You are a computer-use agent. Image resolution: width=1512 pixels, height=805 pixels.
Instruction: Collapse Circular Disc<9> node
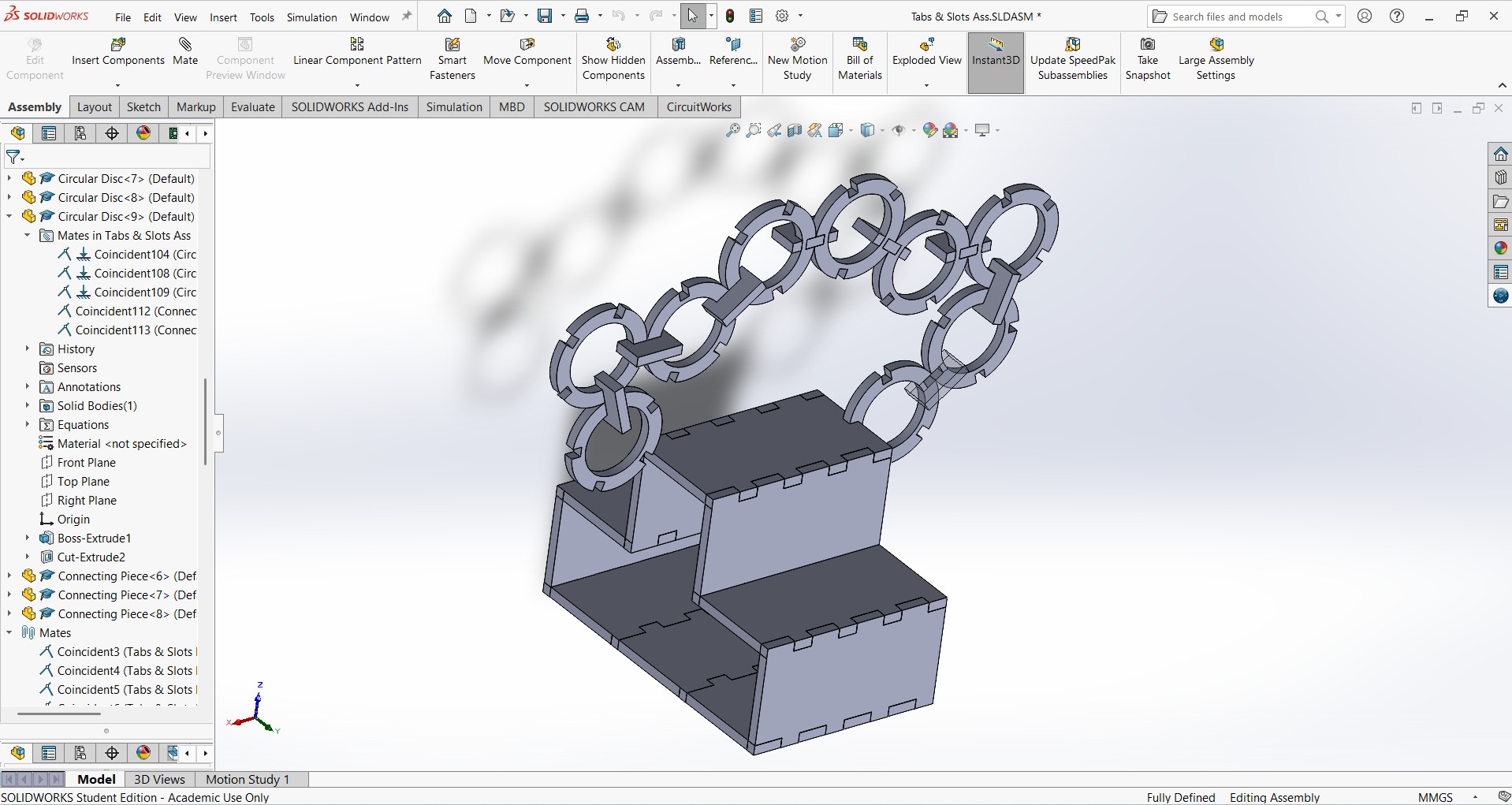coord(9,216)
